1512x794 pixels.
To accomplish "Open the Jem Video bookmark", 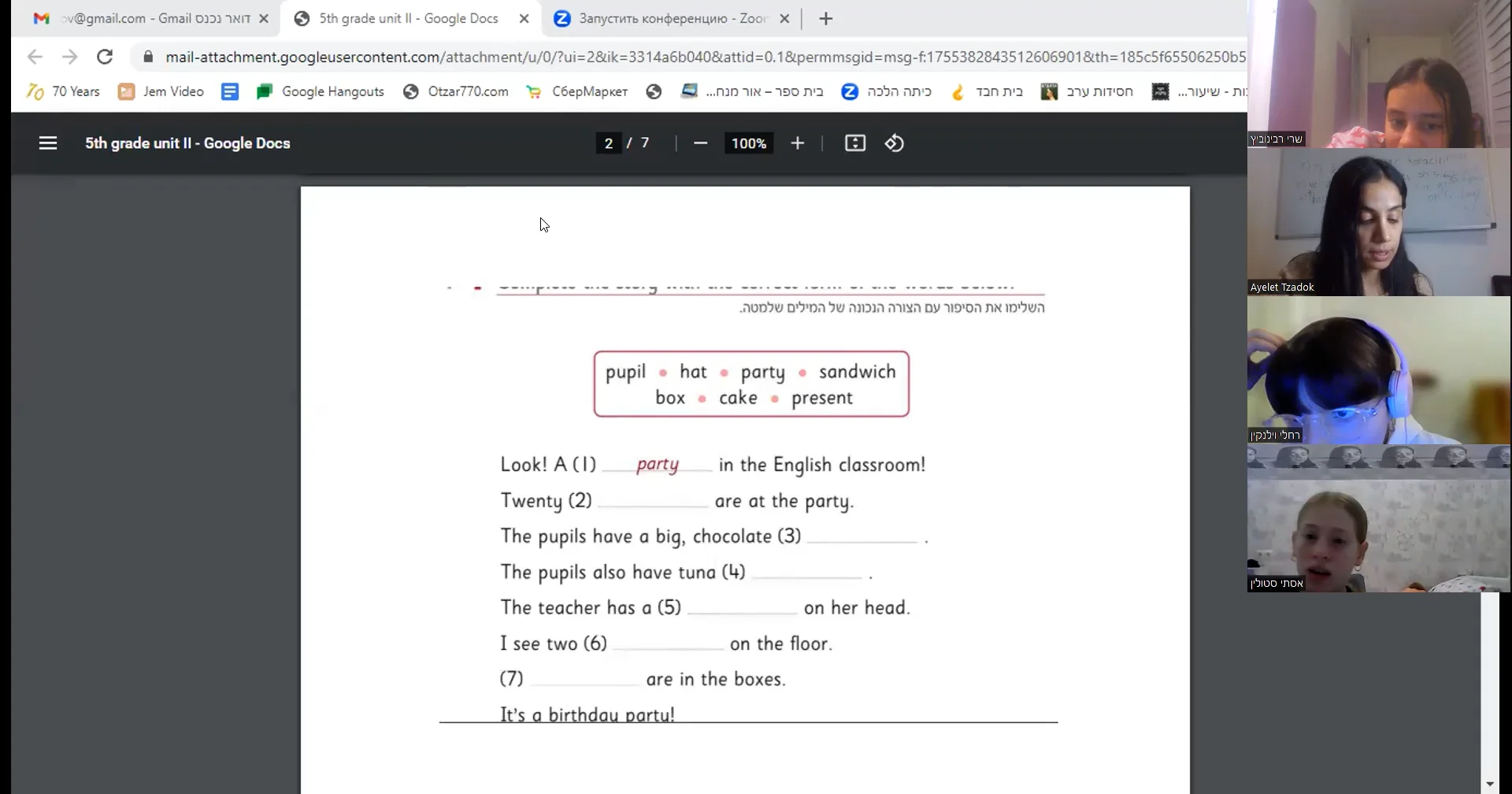I will tap(161, 91).
